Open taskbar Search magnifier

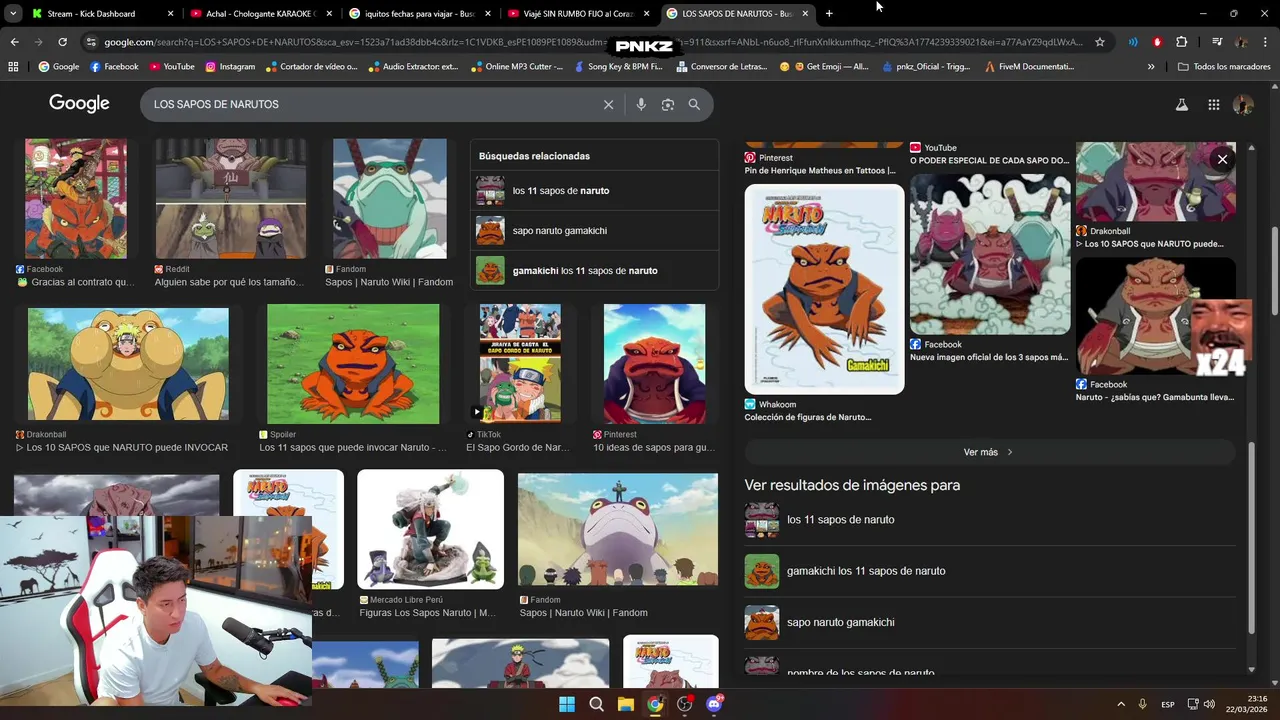click(596, 704)
